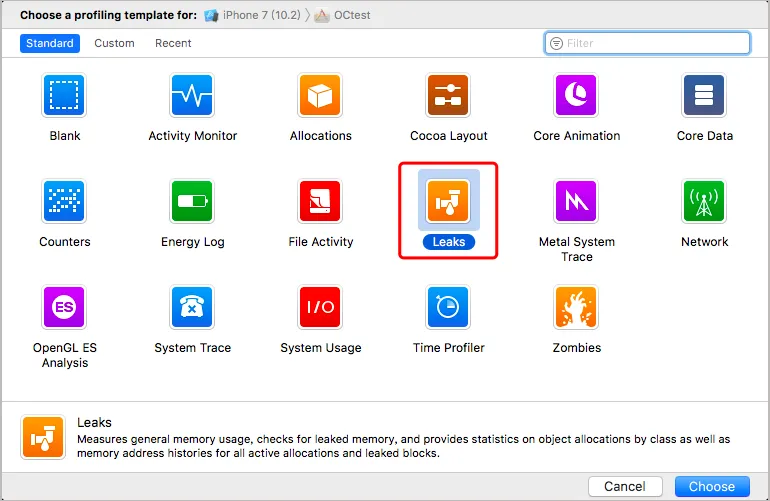Image resolution: width=770 pixels, height=501 pixels.
Task: Show the Recent templates tab
Action: (173, 43)
